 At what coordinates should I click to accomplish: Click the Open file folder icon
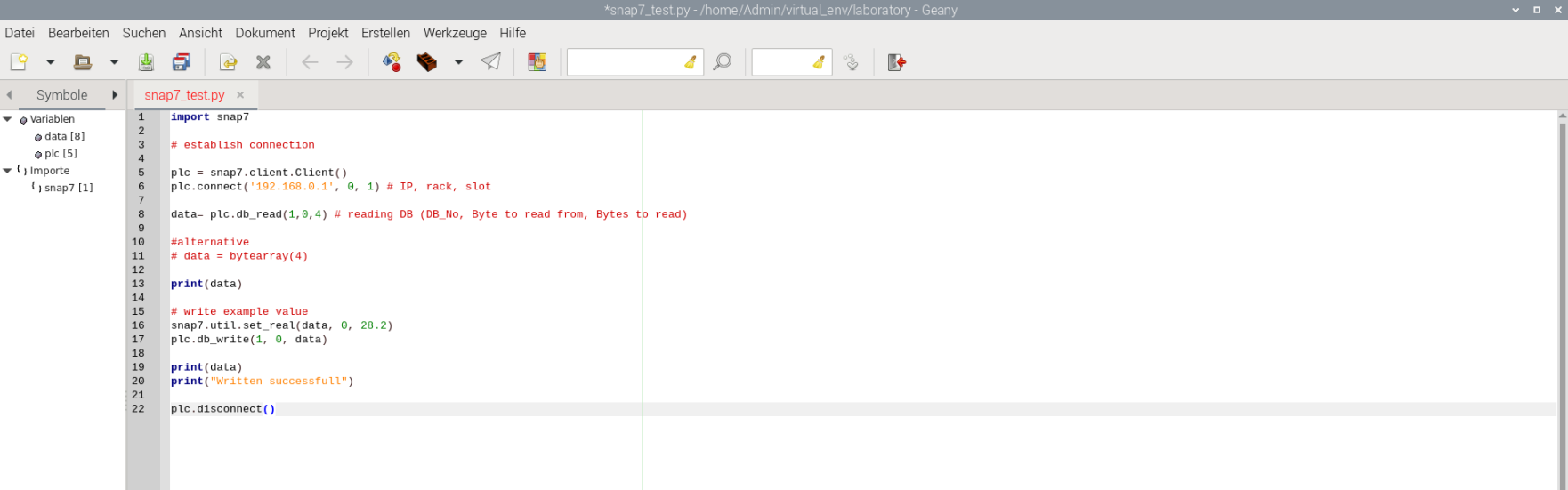click(83, 62)
